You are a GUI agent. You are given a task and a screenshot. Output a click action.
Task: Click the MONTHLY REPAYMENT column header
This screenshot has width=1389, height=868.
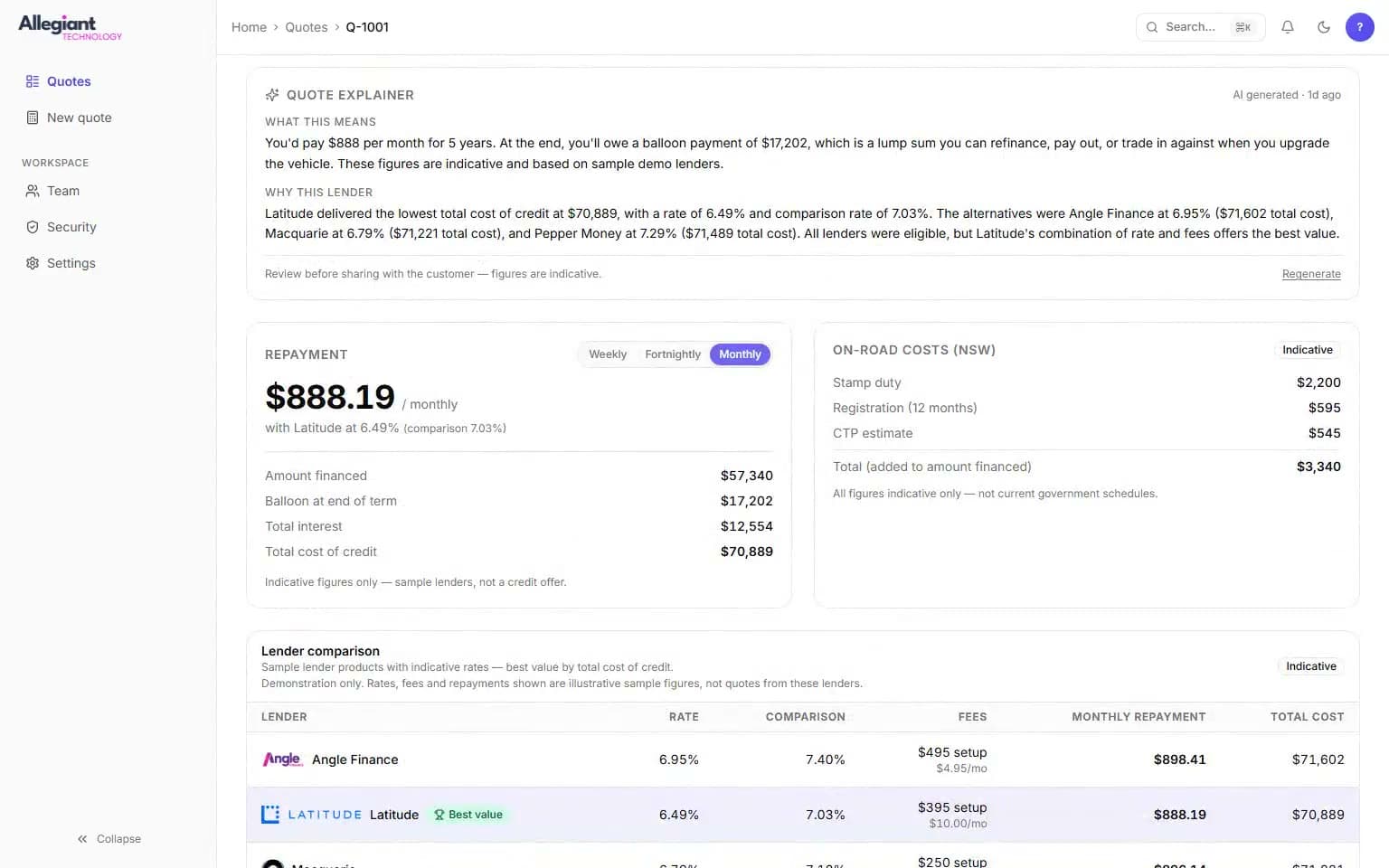click(1139, 717)
